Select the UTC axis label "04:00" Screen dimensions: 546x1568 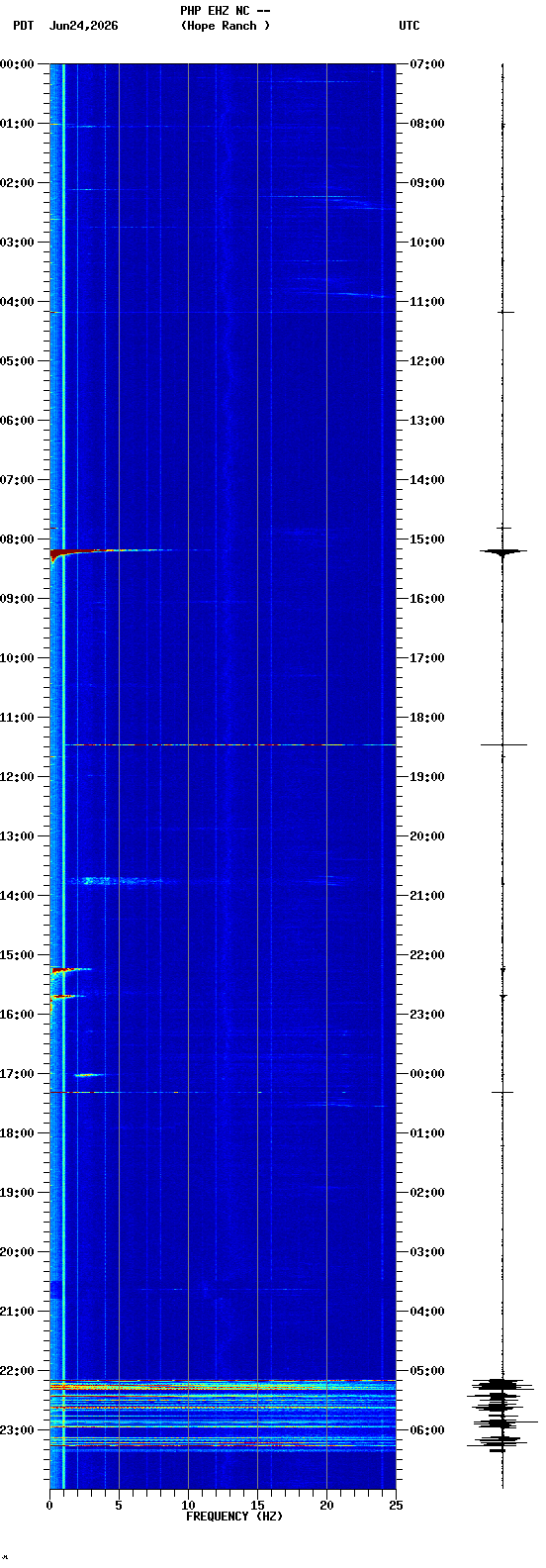tap(427, 1312)
